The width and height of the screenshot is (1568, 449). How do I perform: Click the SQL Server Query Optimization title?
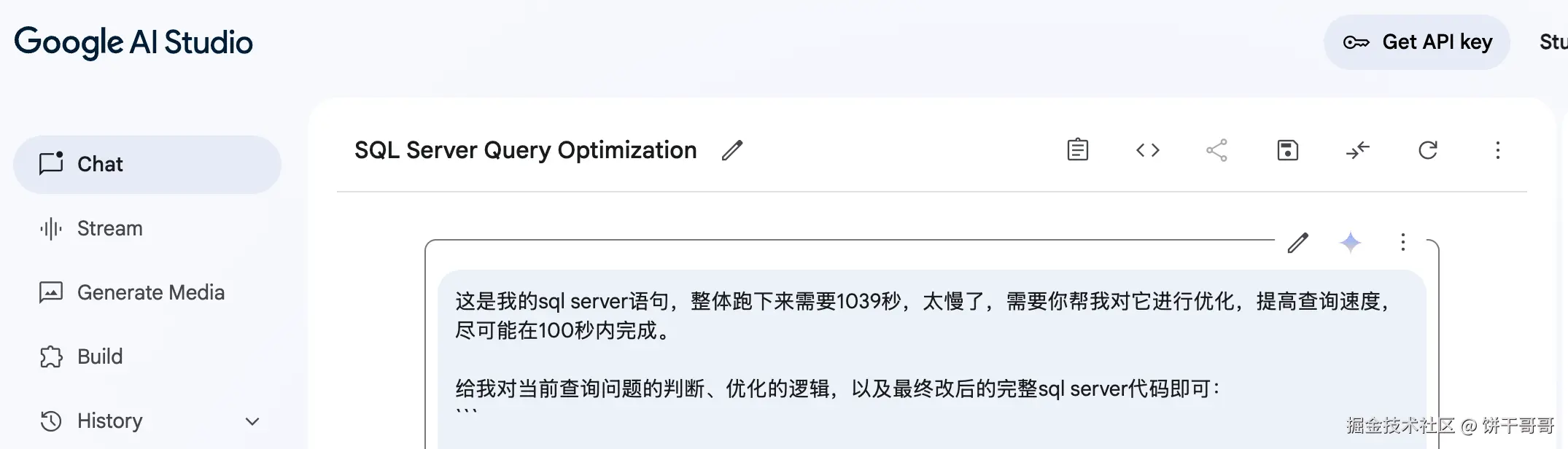[525, 150]
